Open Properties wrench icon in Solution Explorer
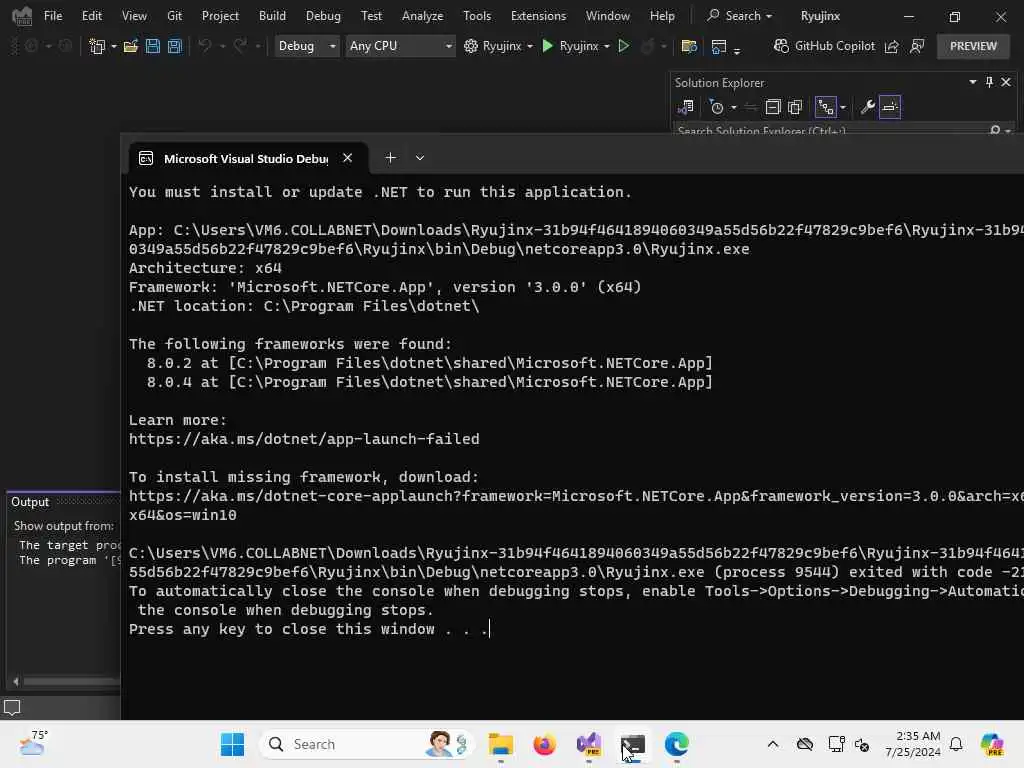 click(867, 107)
